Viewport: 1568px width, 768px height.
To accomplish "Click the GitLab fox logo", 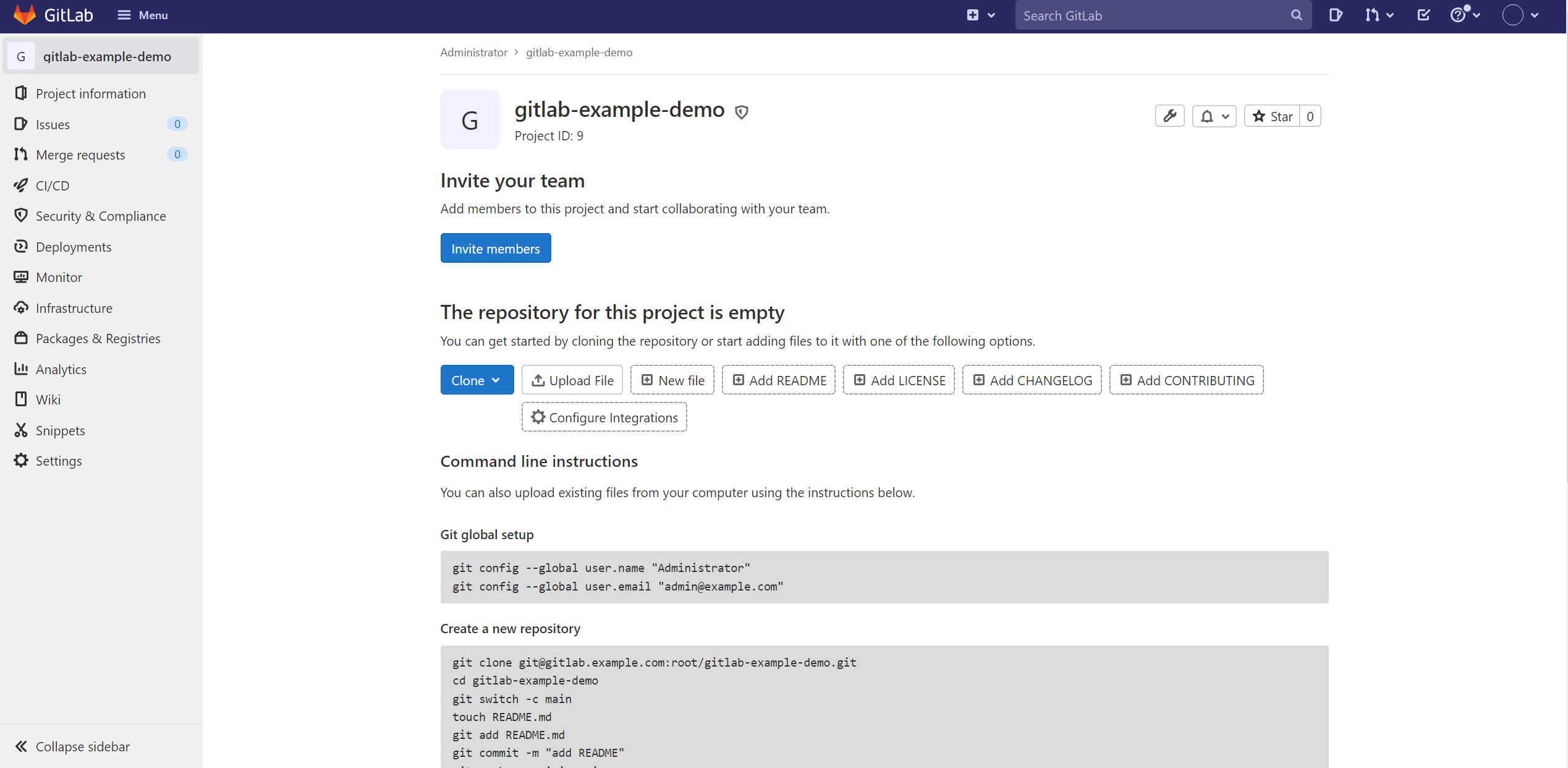I will click(x=25, y=15).
